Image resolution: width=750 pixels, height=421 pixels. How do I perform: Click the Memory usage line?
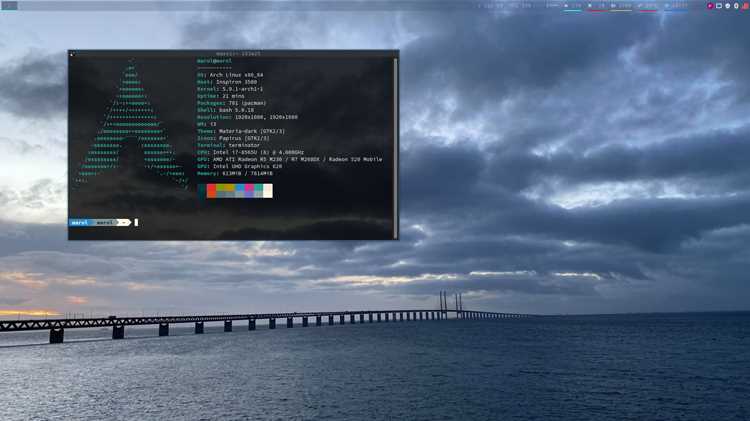tap(235, 173)
